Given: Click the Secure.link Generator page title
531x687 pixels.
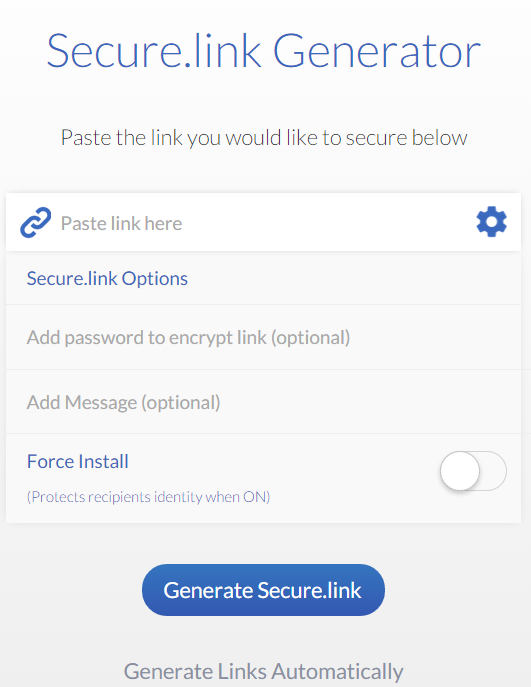Looking at the screenshot, I should click(x=264, y=52).
